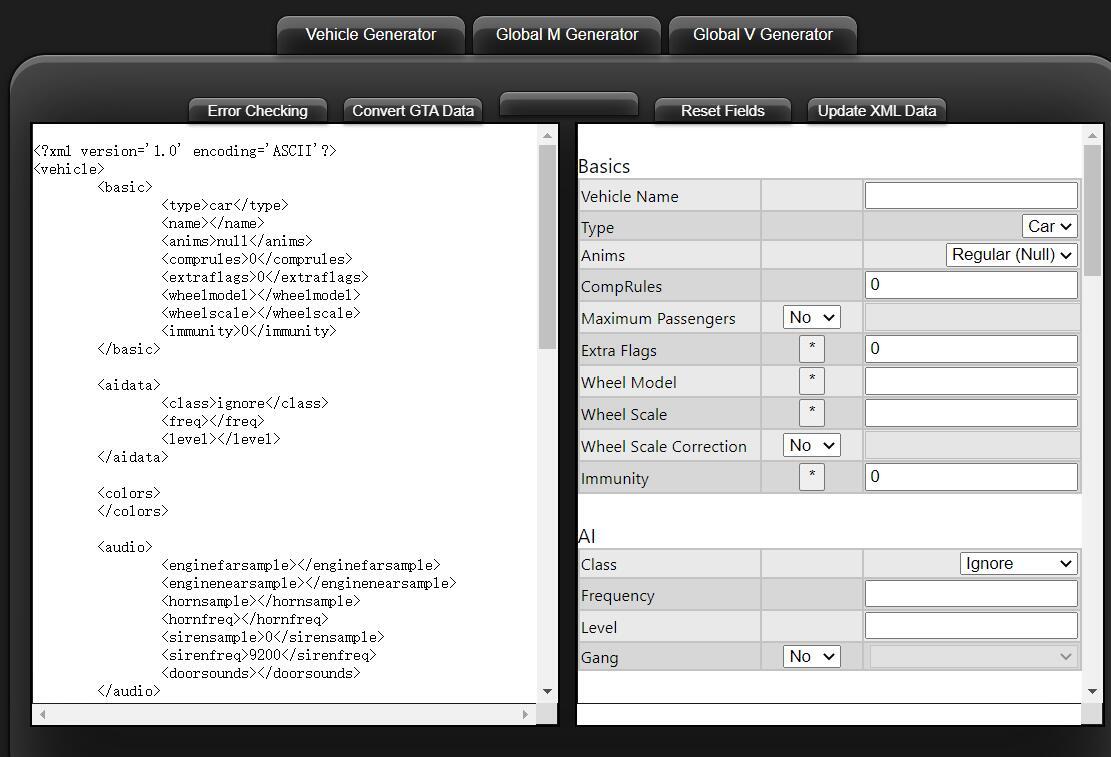
Task: Click the <hornfreq></hornfreq> XML line
Action: point(244,619)
